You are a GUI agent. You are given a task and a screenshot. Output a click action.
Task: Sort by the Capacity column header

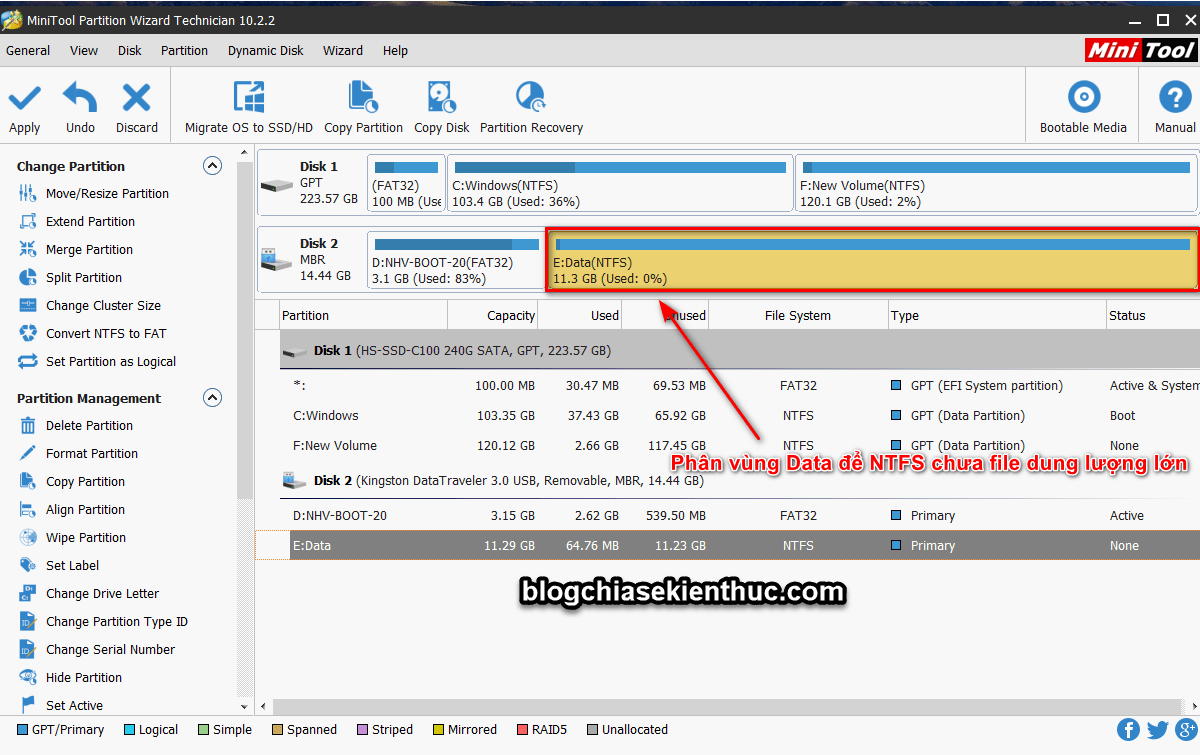(493, 315)
